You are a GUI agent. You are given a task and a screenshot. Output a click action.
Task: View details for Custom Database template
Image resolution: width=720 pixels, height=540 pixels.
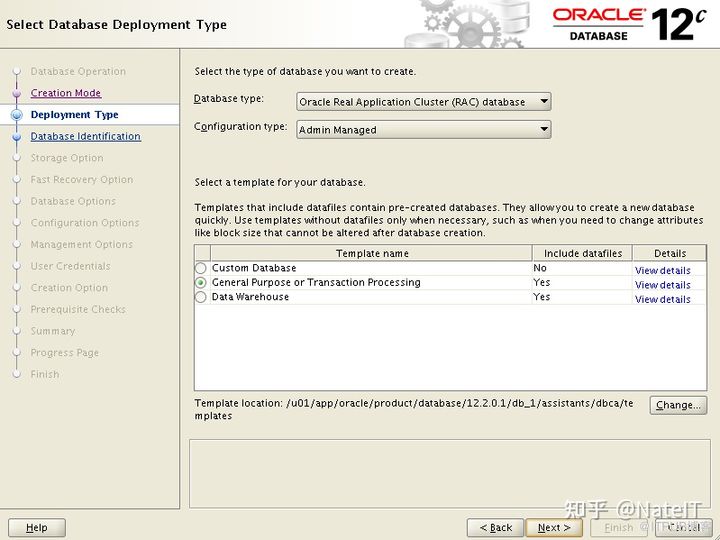663,270
